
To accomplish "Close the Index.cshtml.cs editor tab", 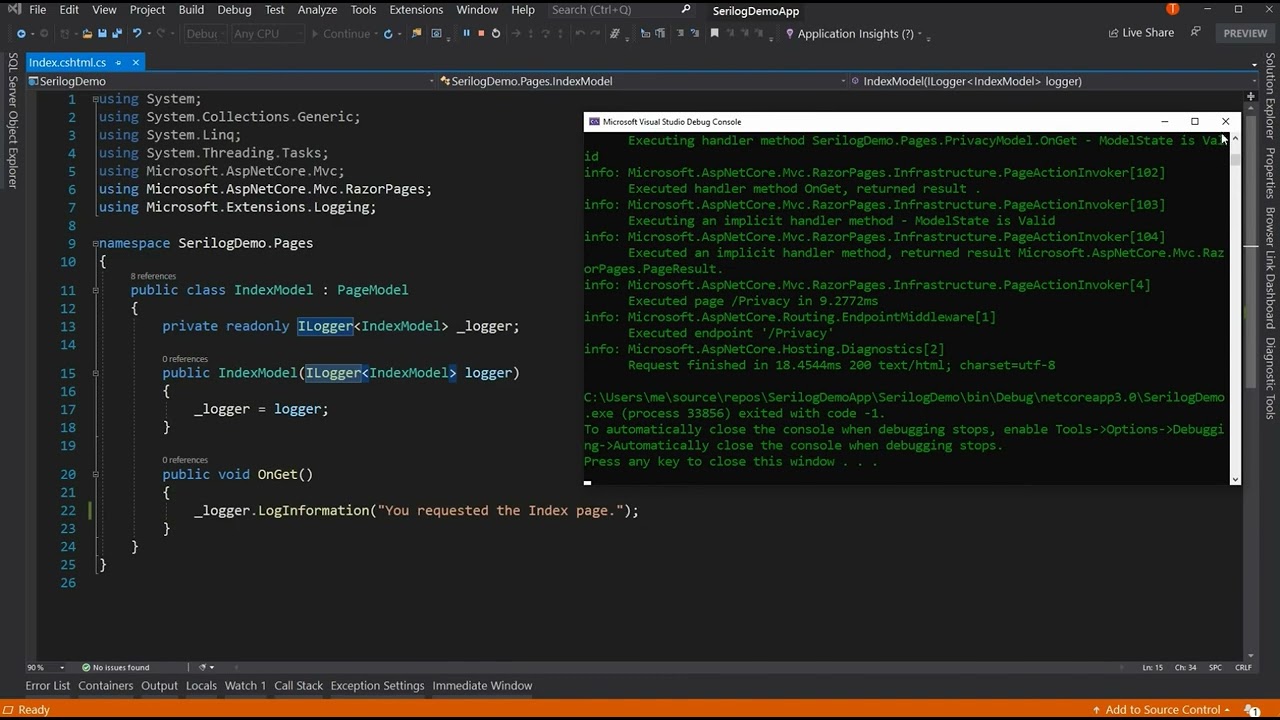I will point(136,62).
